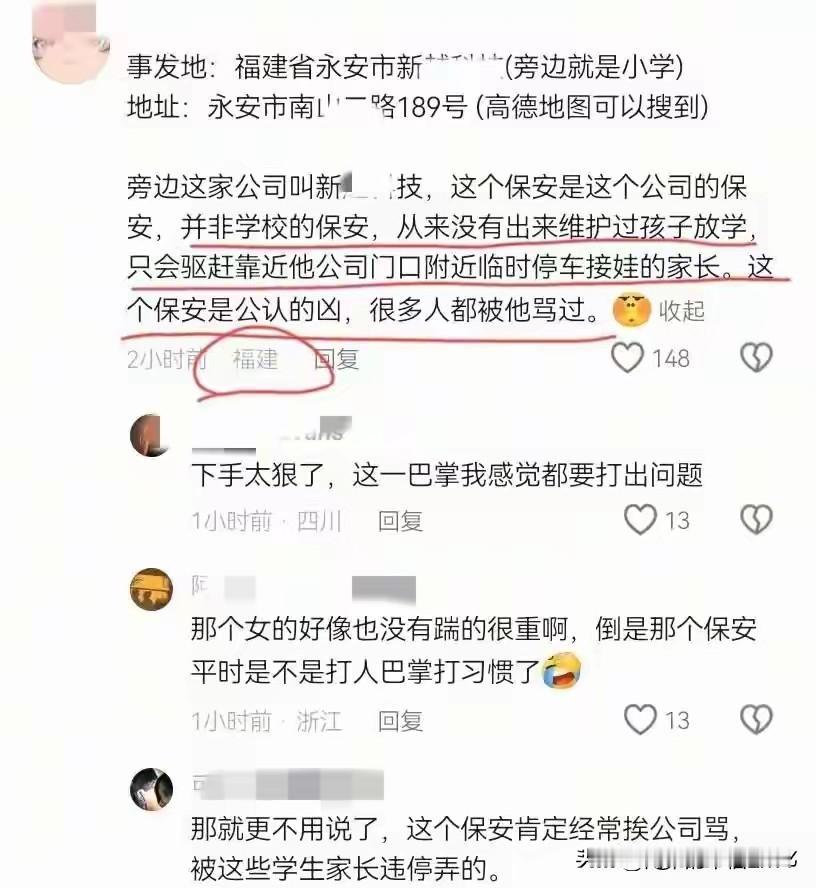Dislike the Sichuan user's comment
Viewport: 816px width, 888px height.
(757, 520)
